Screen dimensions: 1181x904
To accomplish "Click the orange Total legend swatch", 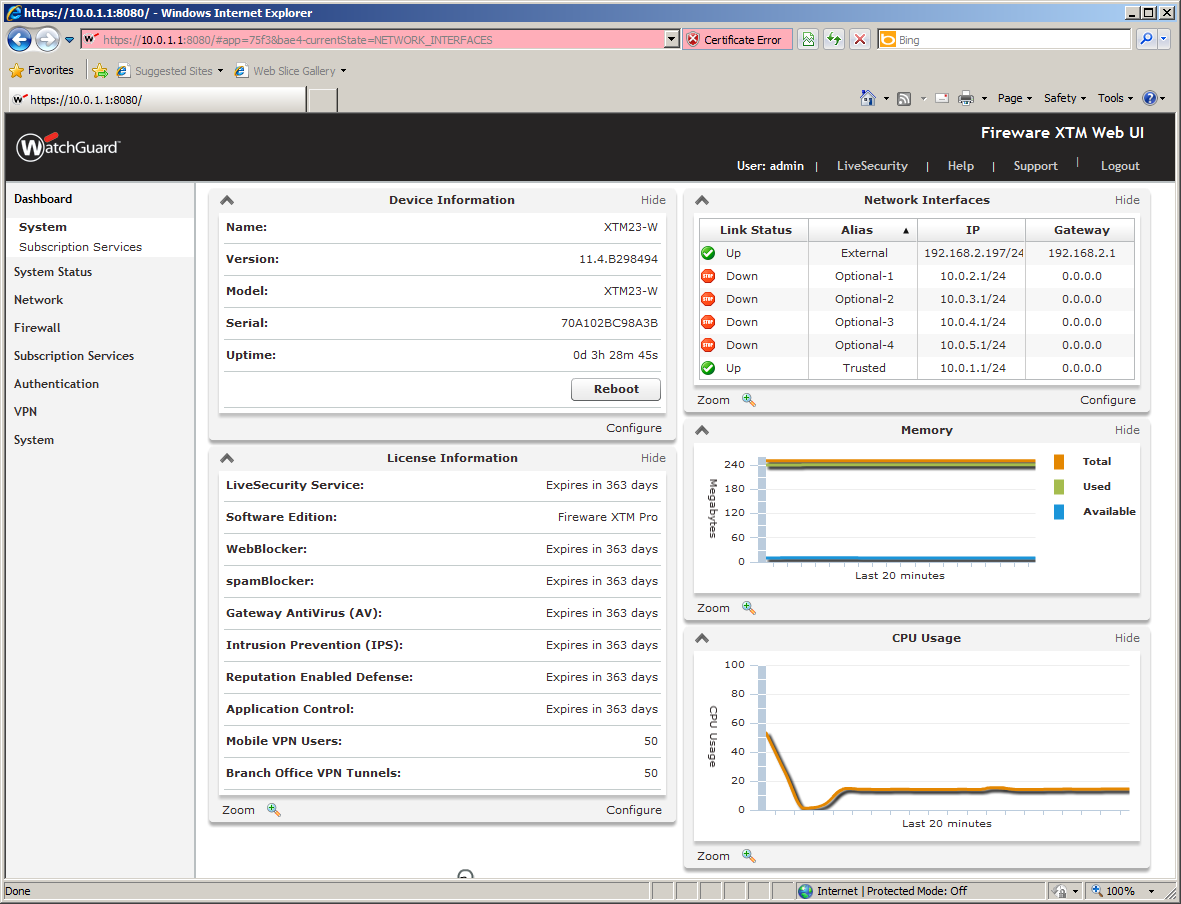I will pyautogui.click(x=1059, y=462).
